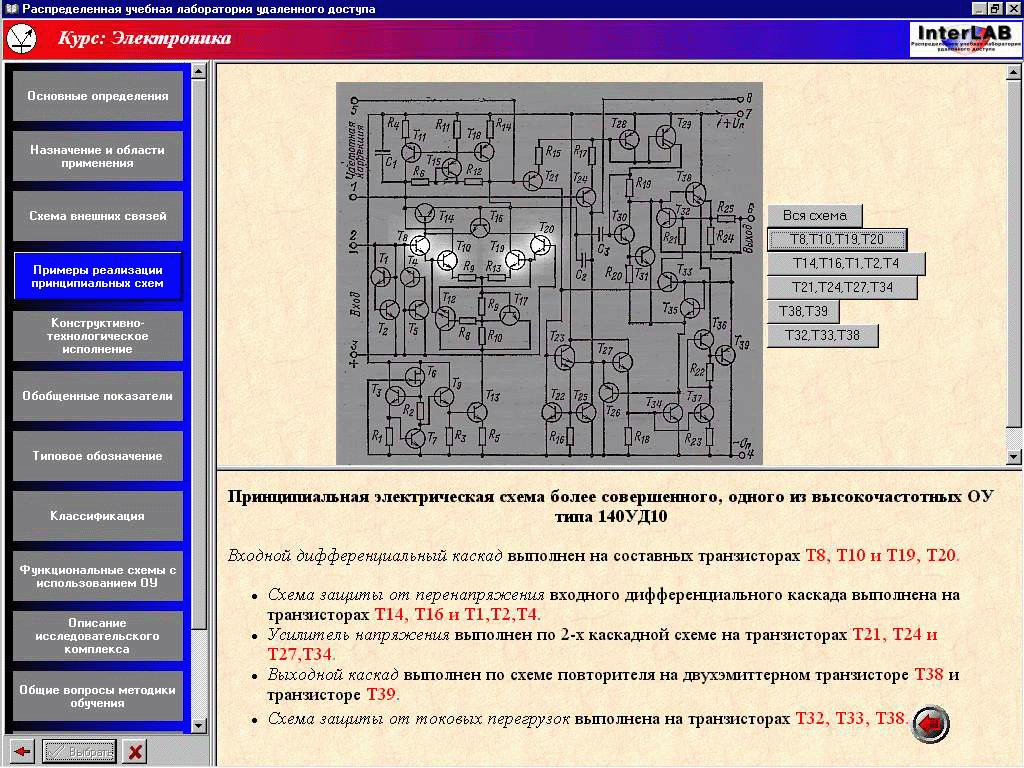Highlight transistors T38,T39 button

coord(803,312)
